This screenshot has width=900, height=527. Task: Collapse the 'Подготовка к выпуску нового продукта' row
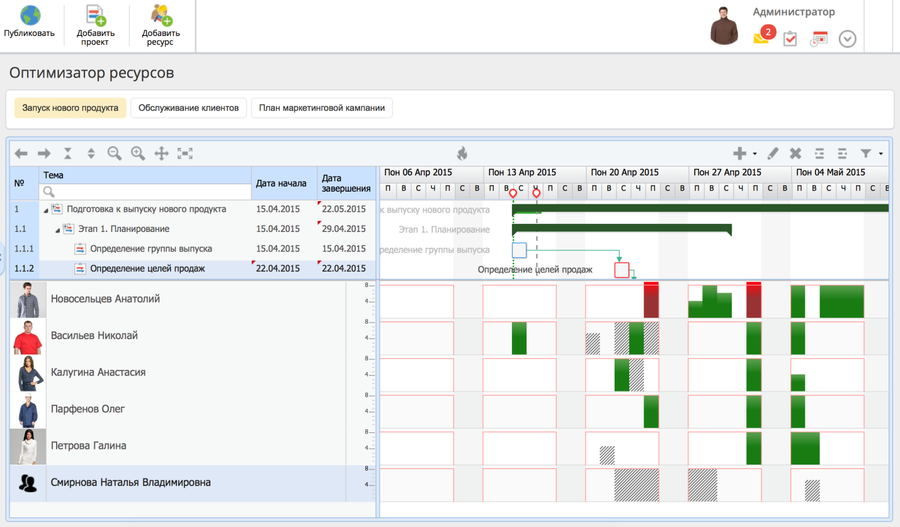(45, 210)
